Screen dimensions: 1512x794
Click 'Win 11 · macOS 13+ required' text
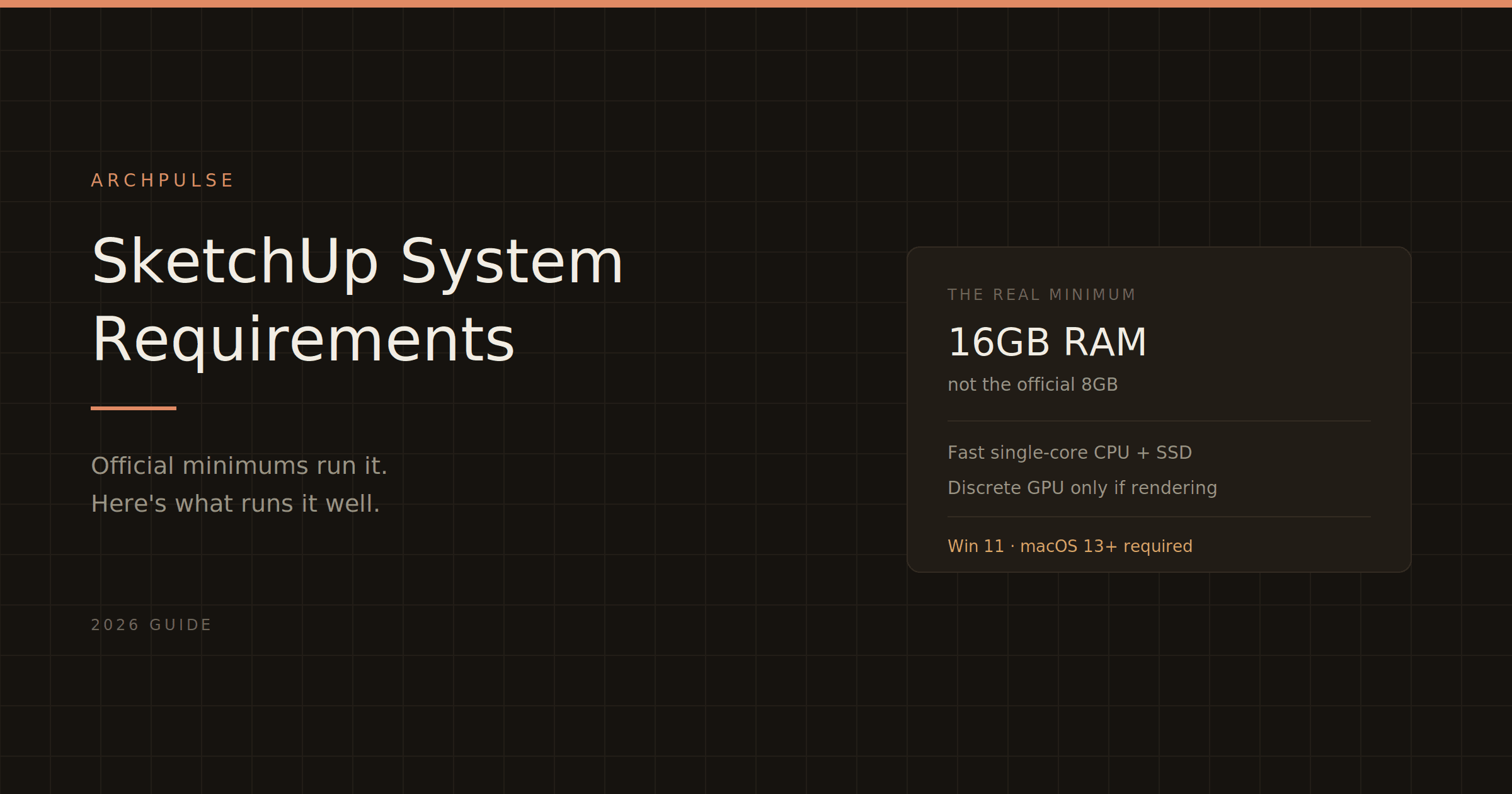tap(1070, 546)
